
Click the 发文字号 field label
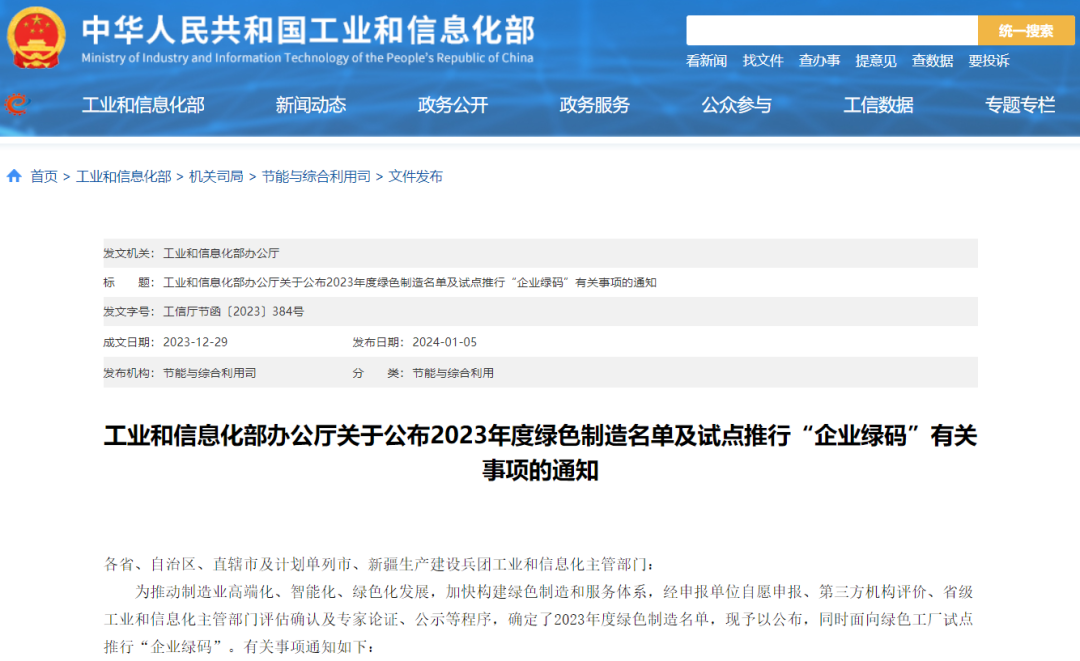[129, 312]
